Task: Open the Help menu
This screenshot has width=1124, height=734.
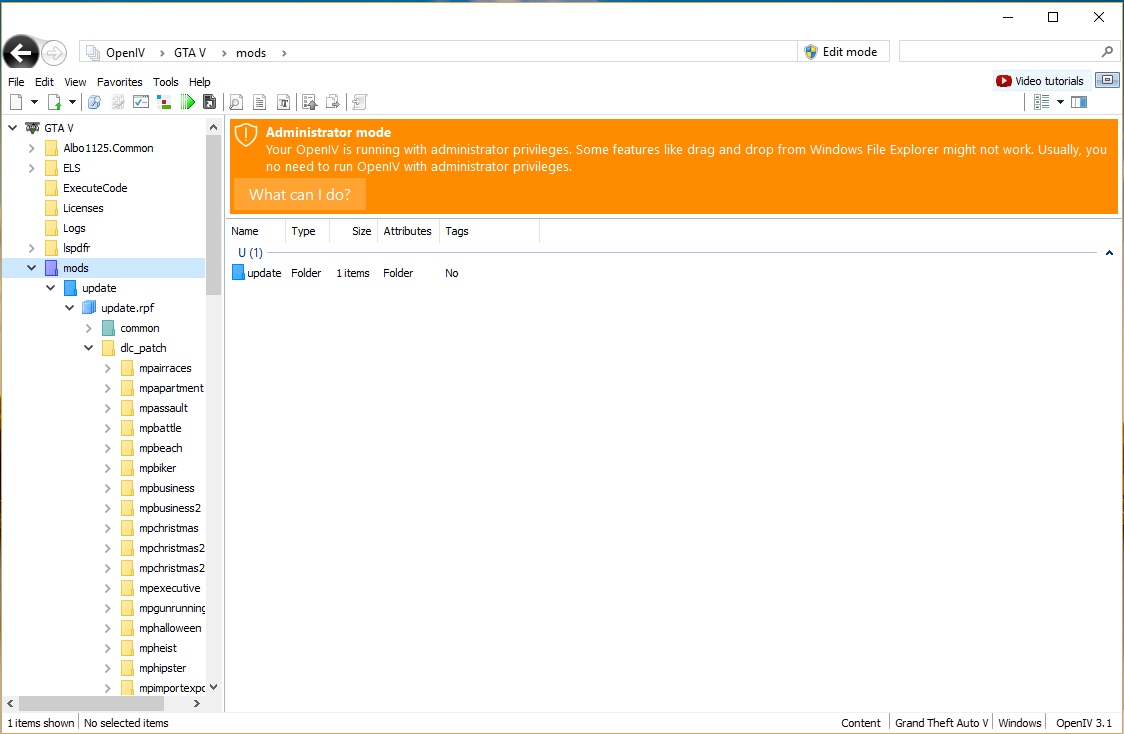Action: click(200, 82)
